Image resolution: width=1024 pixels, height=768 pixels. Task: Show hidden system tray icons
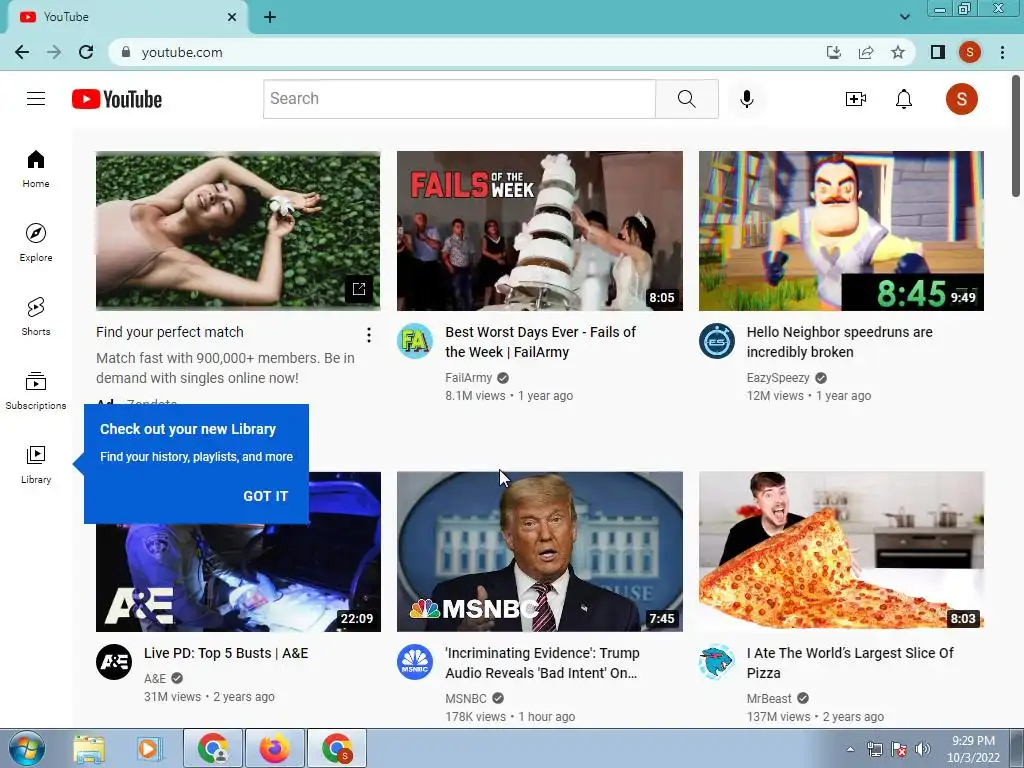(850, 749)
